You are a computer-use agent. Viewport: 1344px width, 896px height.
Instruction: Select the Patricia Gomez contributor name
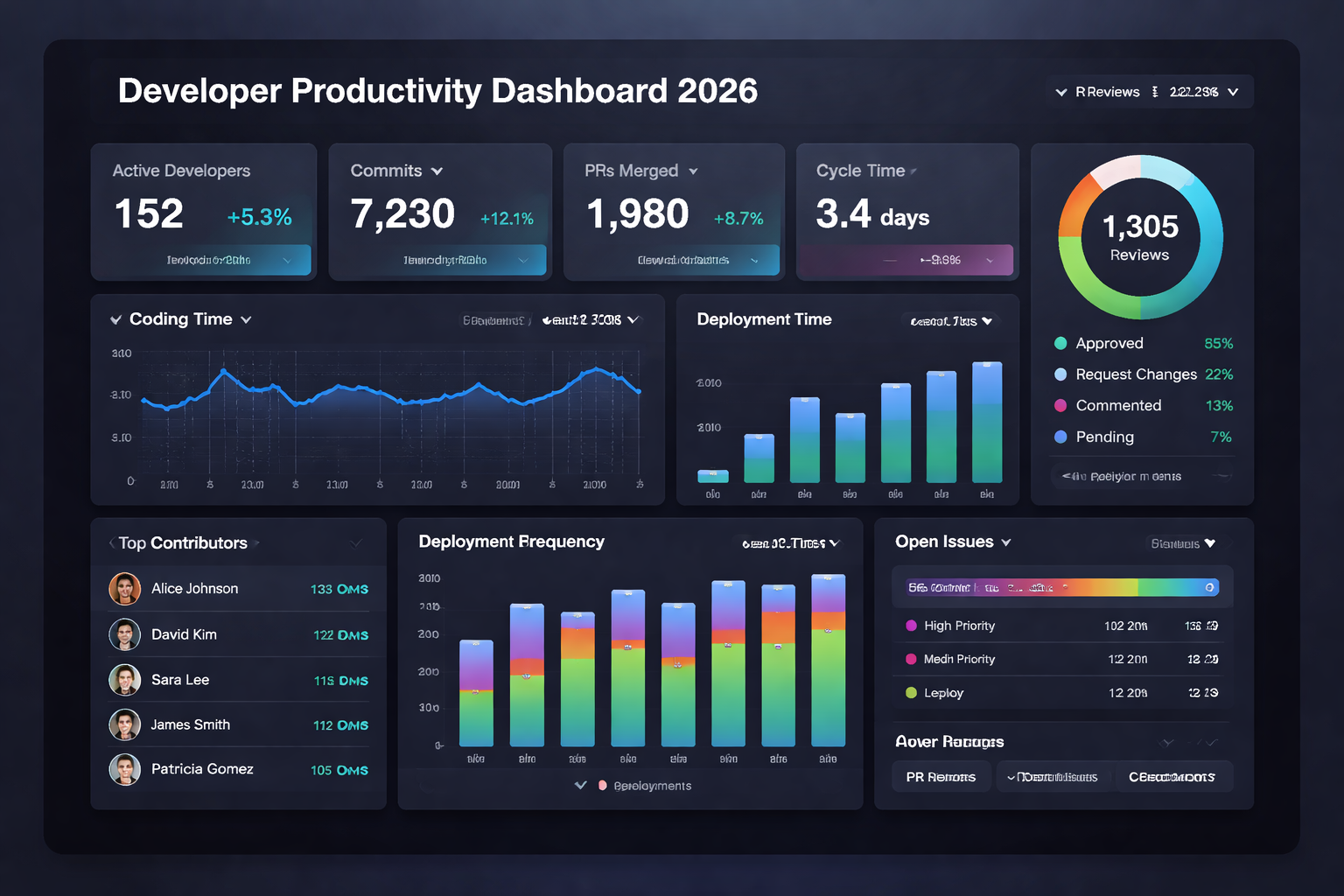click(x=202, y=769)
